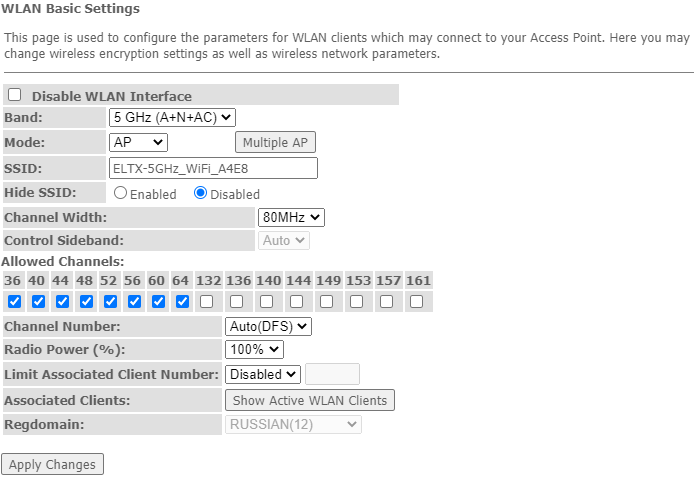The width and height of the screenshot is (694, 479).
Task: Uncheck the channel 44 checkbox
Action: point(62,301)
